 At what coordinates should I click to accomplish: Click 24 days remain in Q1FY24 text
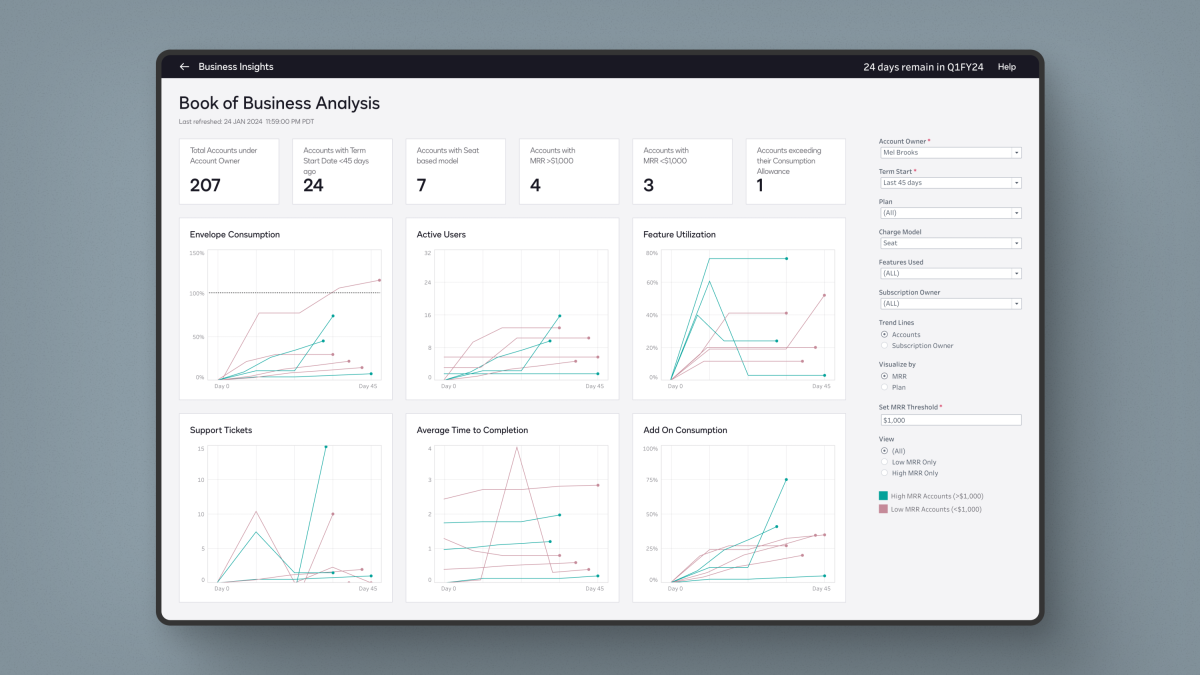923,67
